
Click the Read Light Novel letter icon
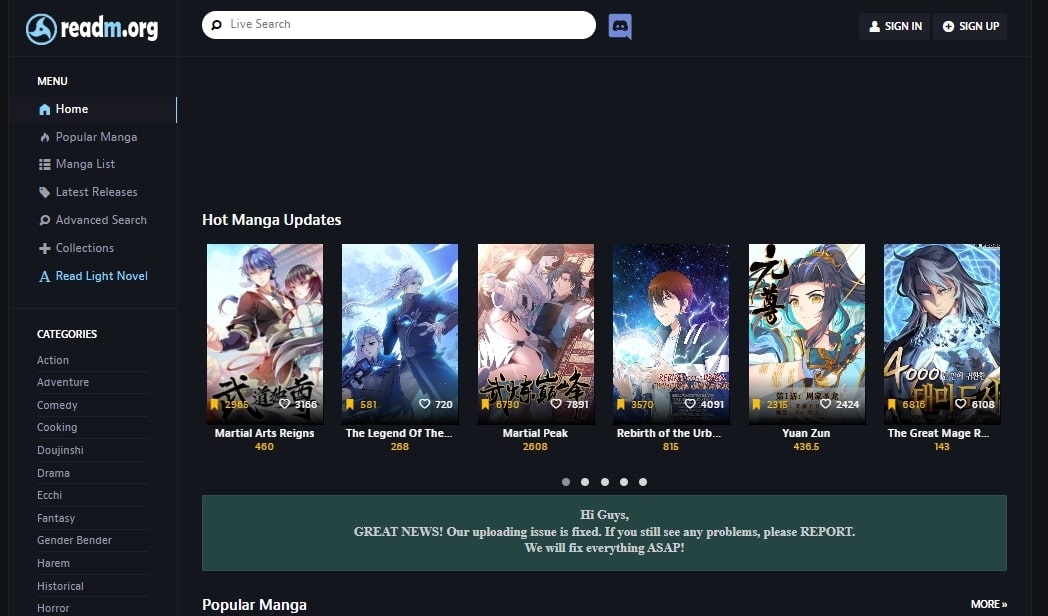(45, 277)
